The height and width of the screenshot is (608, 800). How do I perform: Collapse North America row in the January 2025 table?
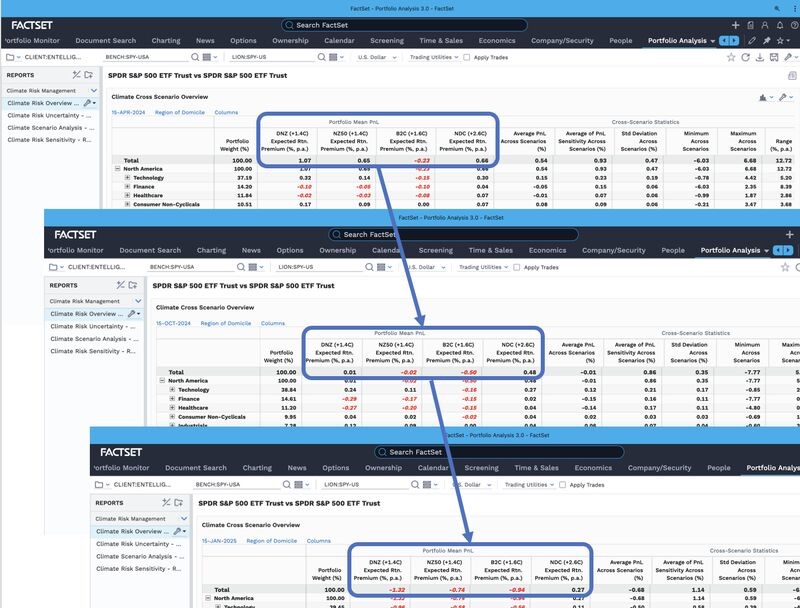tap(208, 598)
